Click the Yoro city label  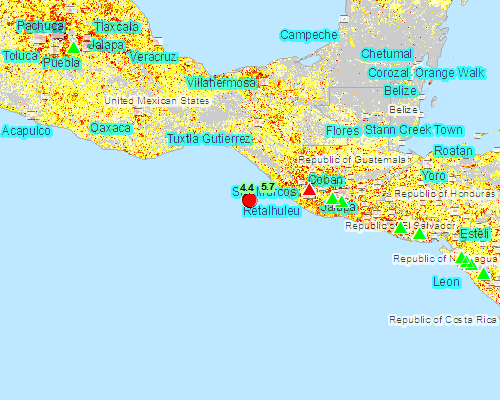point(434,175)
